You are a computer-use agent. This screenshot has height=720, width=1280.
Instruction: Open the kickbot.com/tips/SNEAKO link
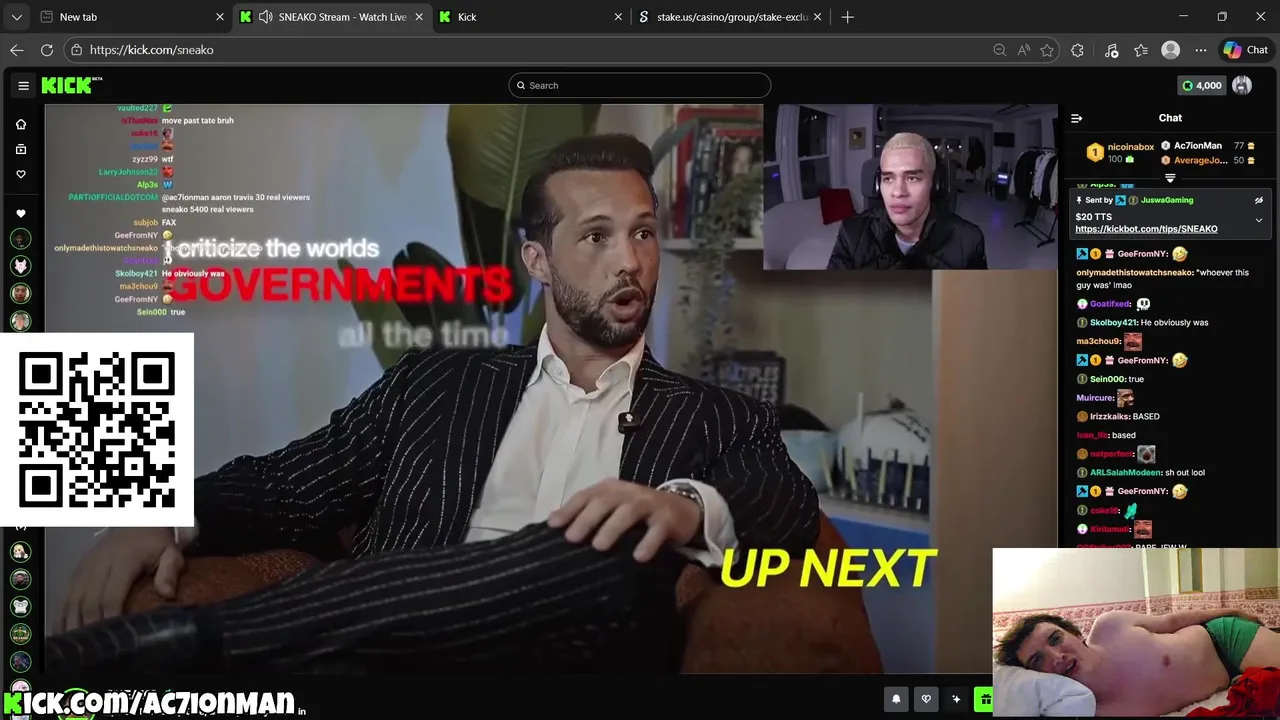1146,229
